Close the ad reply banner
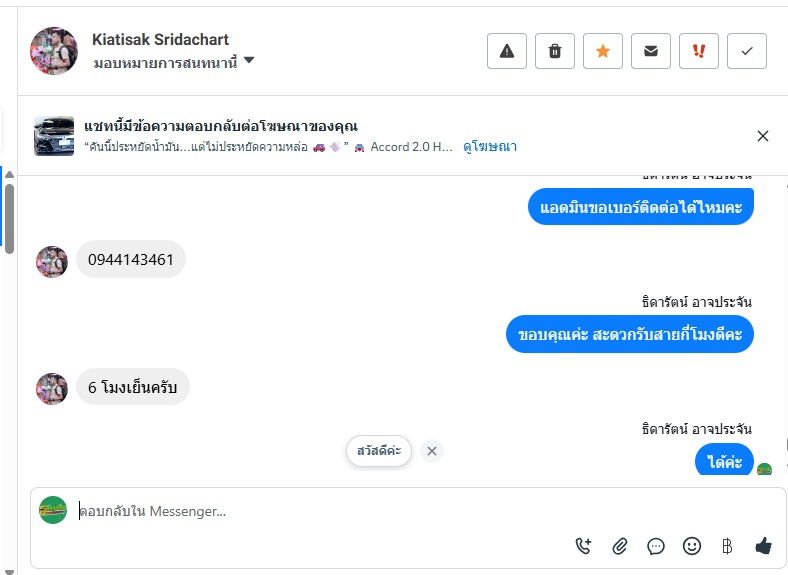The width and height of the screenshot is (788, 575). point(763,136)
